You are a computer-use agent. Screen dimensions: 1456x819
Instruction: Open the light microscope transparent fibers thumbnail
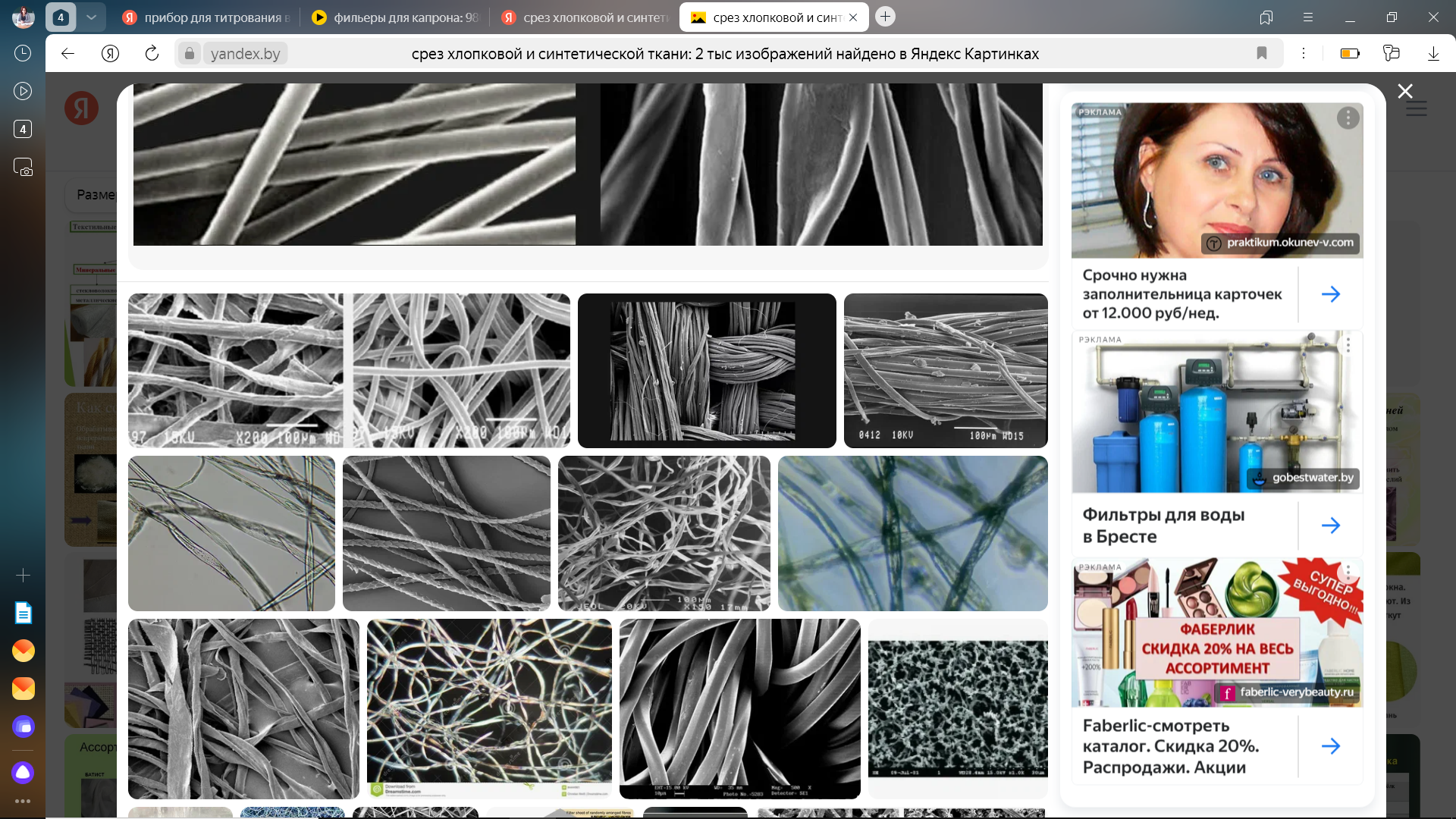(x=231, y=533)
